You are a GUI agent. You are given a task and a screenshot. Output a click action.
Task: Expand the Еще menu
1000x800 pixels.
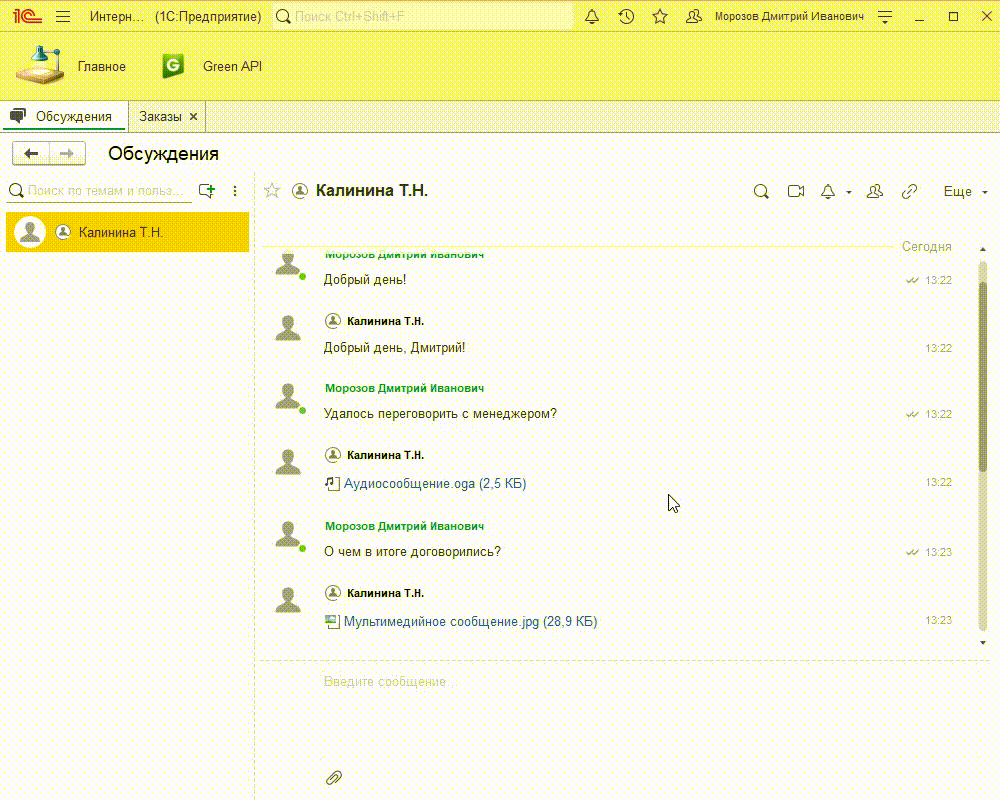pyautogui.click(x=965, y=192)
